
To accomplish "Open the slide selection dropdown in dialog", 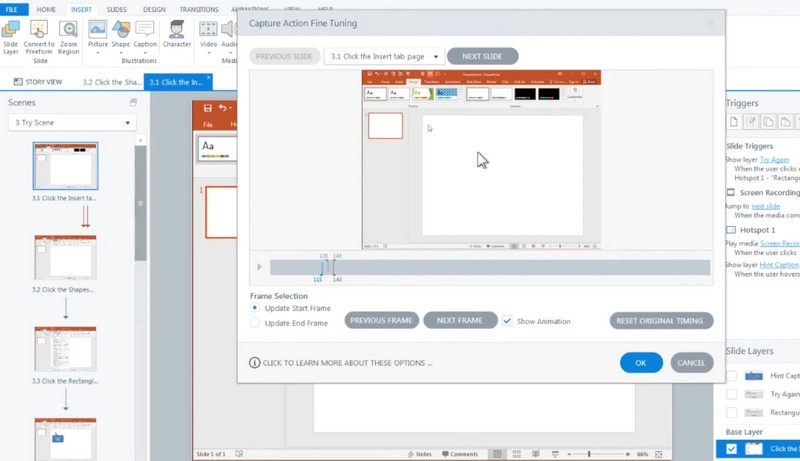I will pyautogui.click(x=384, y=56).
